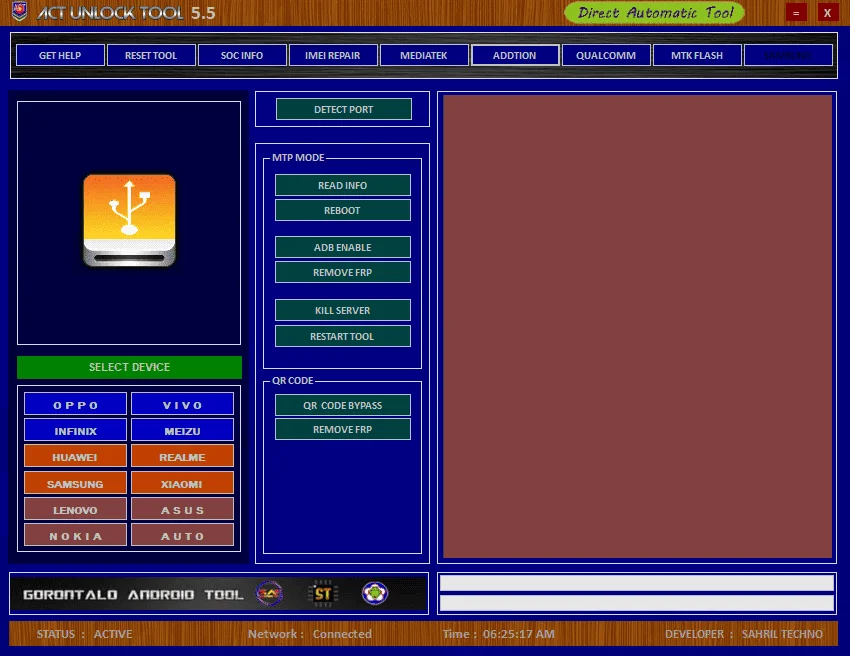Pick the XIAOMI device brand
Image resolution: width=850 pixels, height=656 pixels.
pos(183,483)
